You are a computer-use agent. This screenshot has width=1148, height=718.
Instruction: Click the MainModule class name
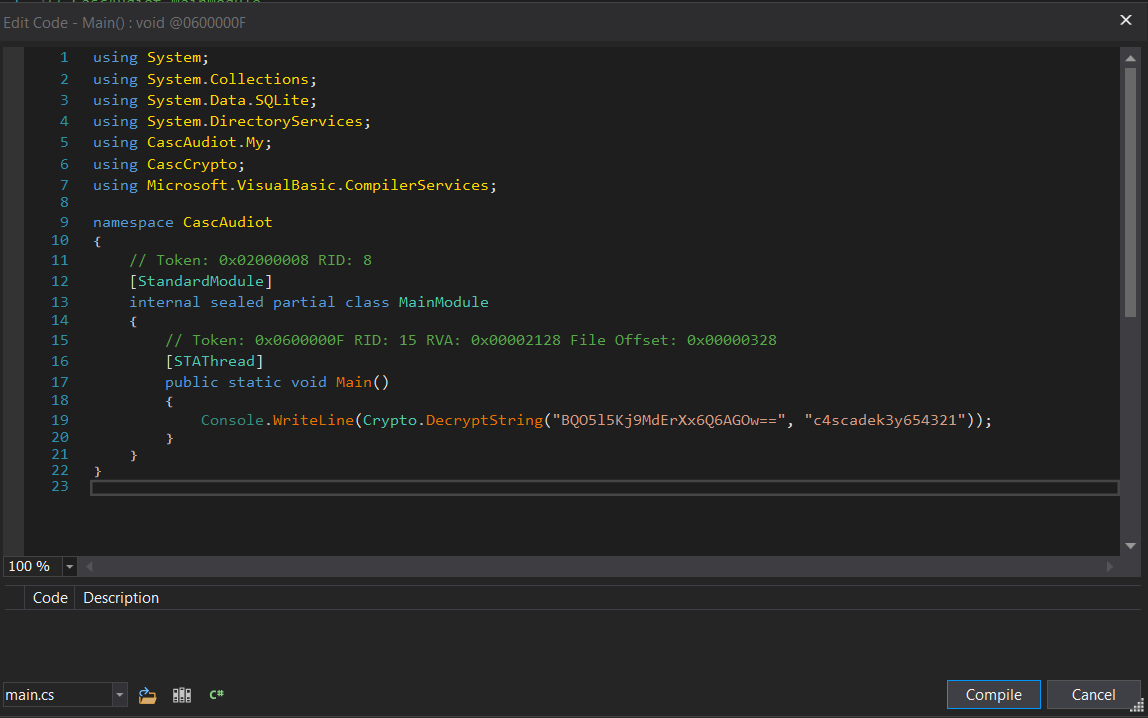coord(443,302)
